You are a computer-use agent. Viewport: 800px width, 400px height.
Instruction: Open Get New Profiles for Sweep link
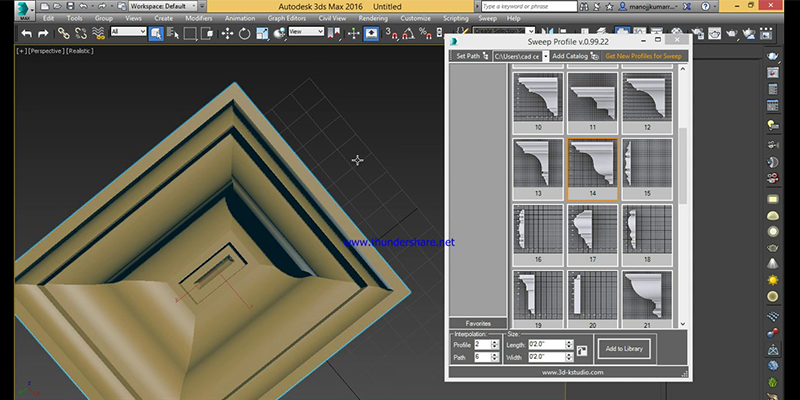pyautogui.click(x=643, y=56)
